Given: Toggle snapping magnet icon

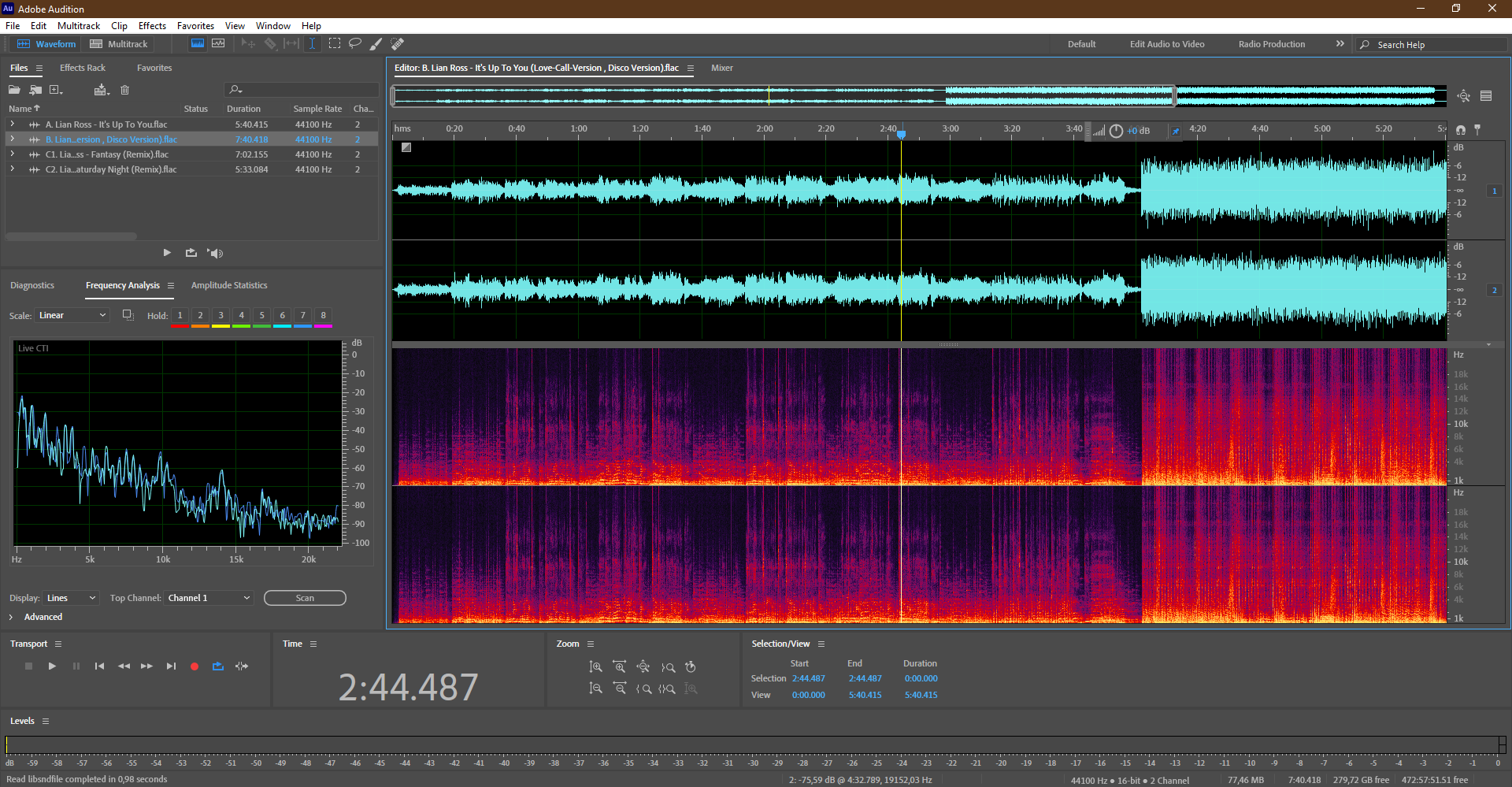Looking at the screenshot, I should pyautogui.click(x=1461, y=130).
